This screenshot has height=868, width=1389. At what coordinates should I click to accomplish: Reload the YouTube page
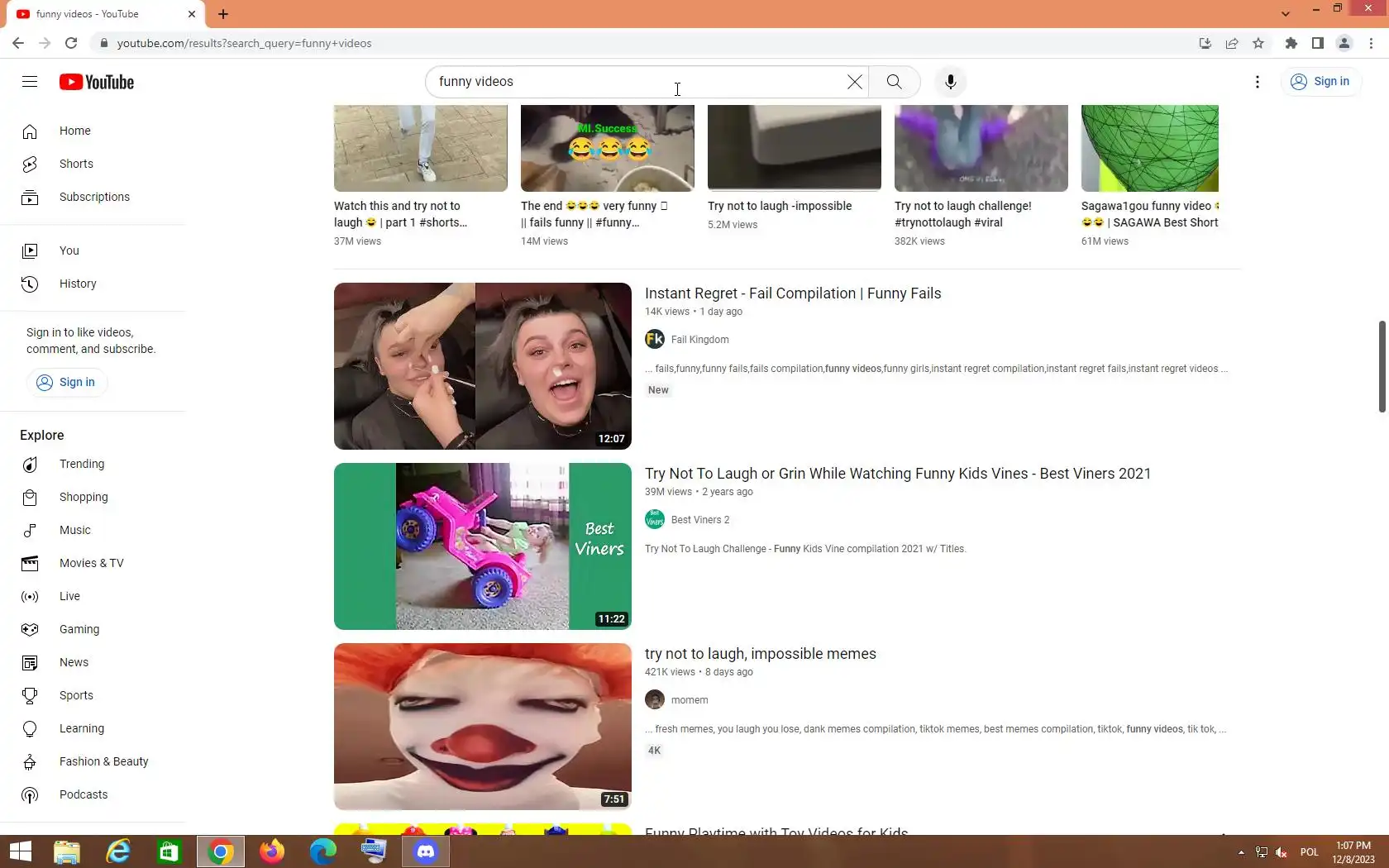pos(71,43)
